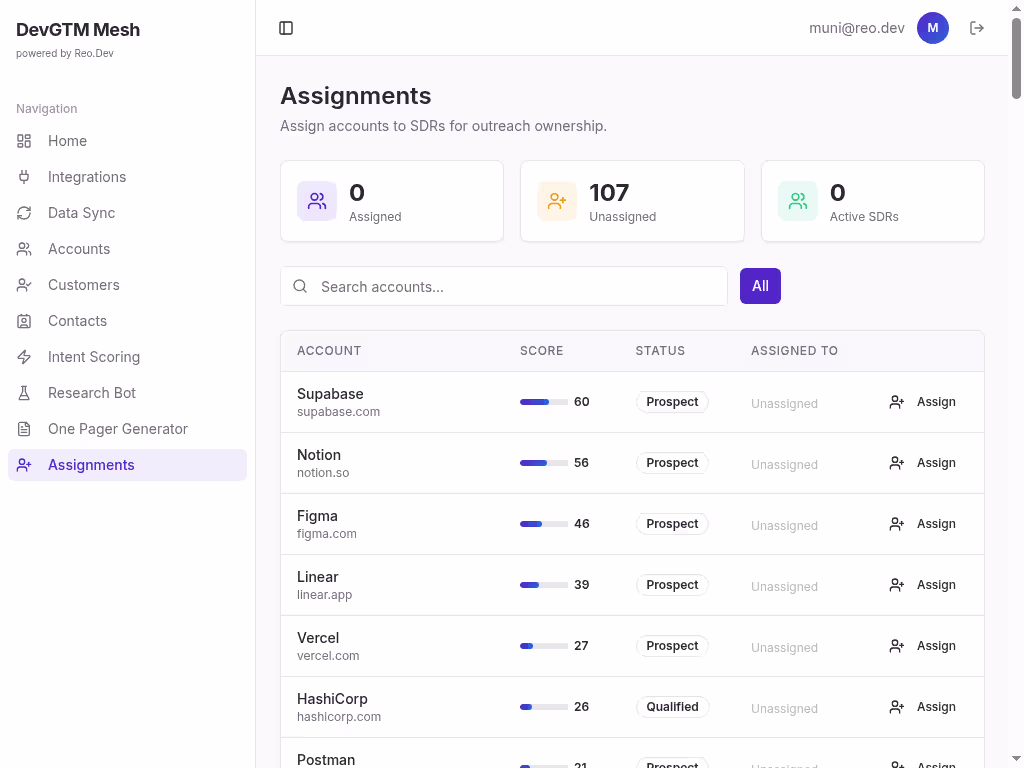1024x768 pixels.
Task: Select the Intent Scoring lightning icon
Action: pos(23,357)
